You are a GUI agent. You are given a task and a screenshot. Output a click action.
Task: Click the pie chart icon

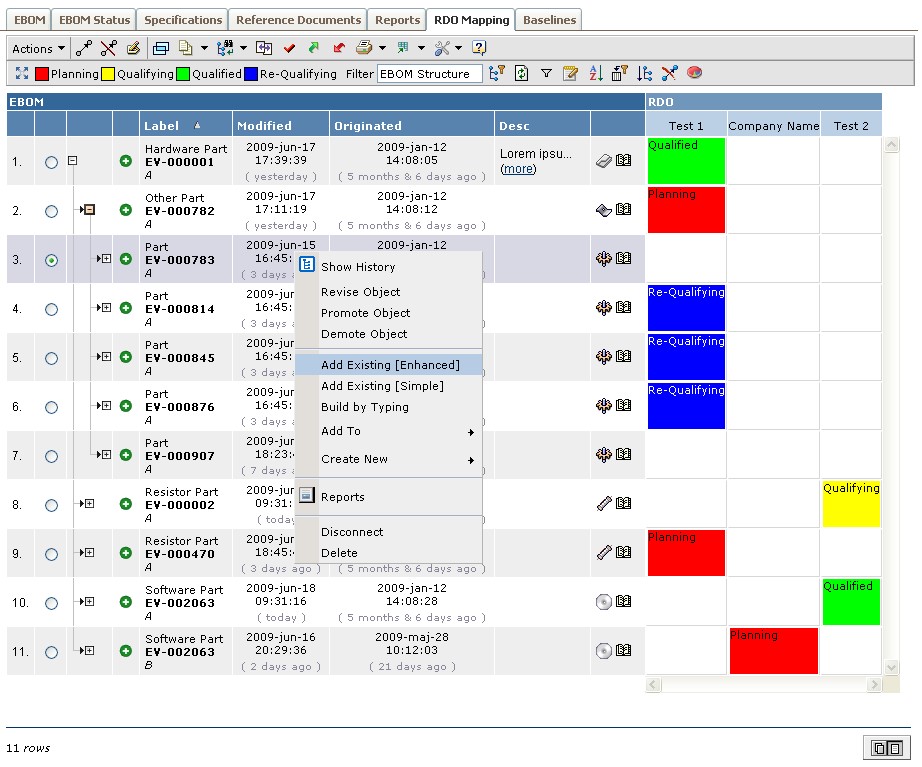(x=694, y=74)
